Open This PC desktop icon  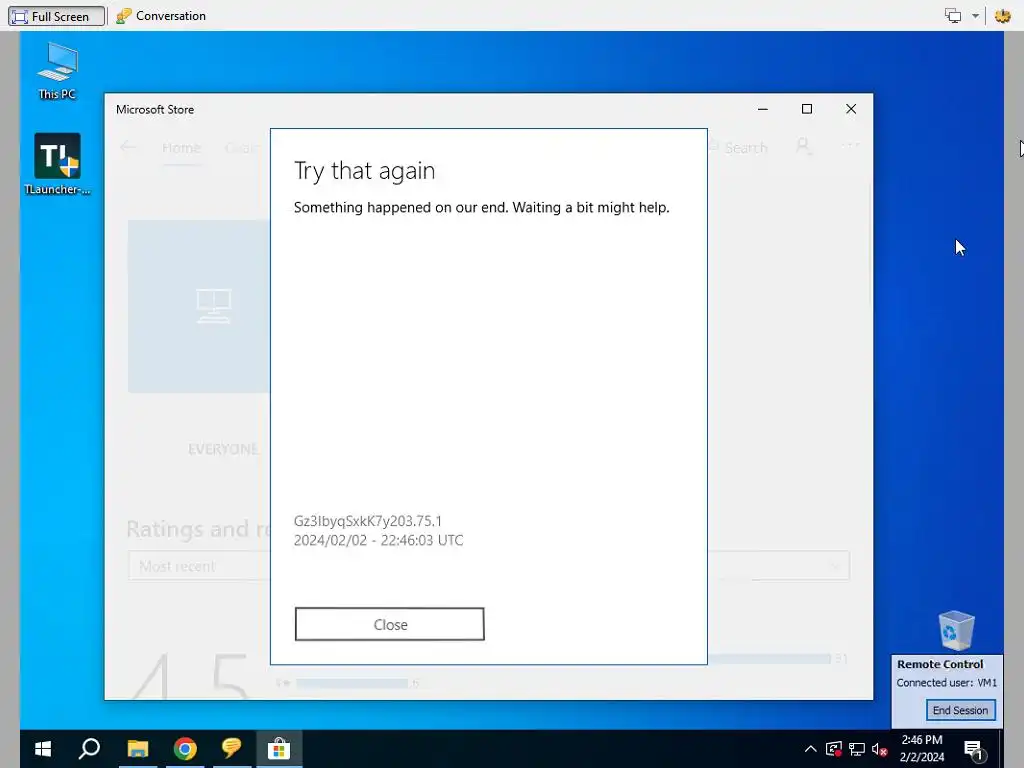click(57, 71)
